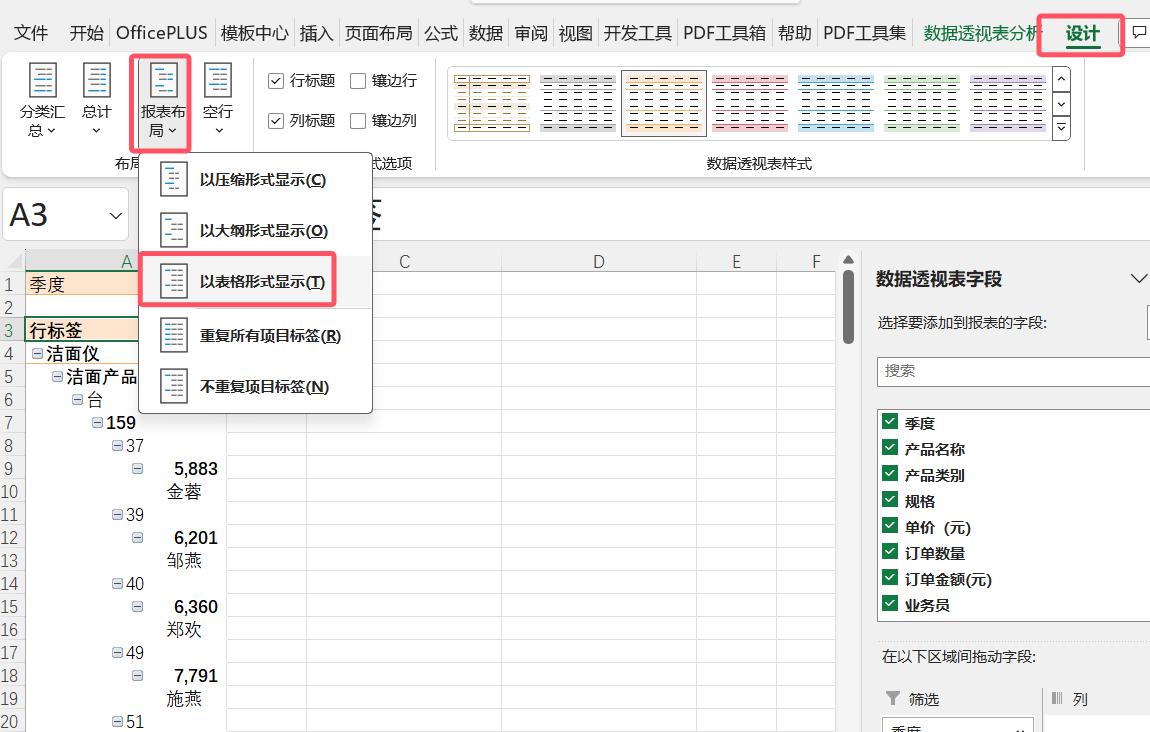The width and height of the screenshot is (1150, 732).
Task: Switch to the 数据 tab
Action: point(486,33)
